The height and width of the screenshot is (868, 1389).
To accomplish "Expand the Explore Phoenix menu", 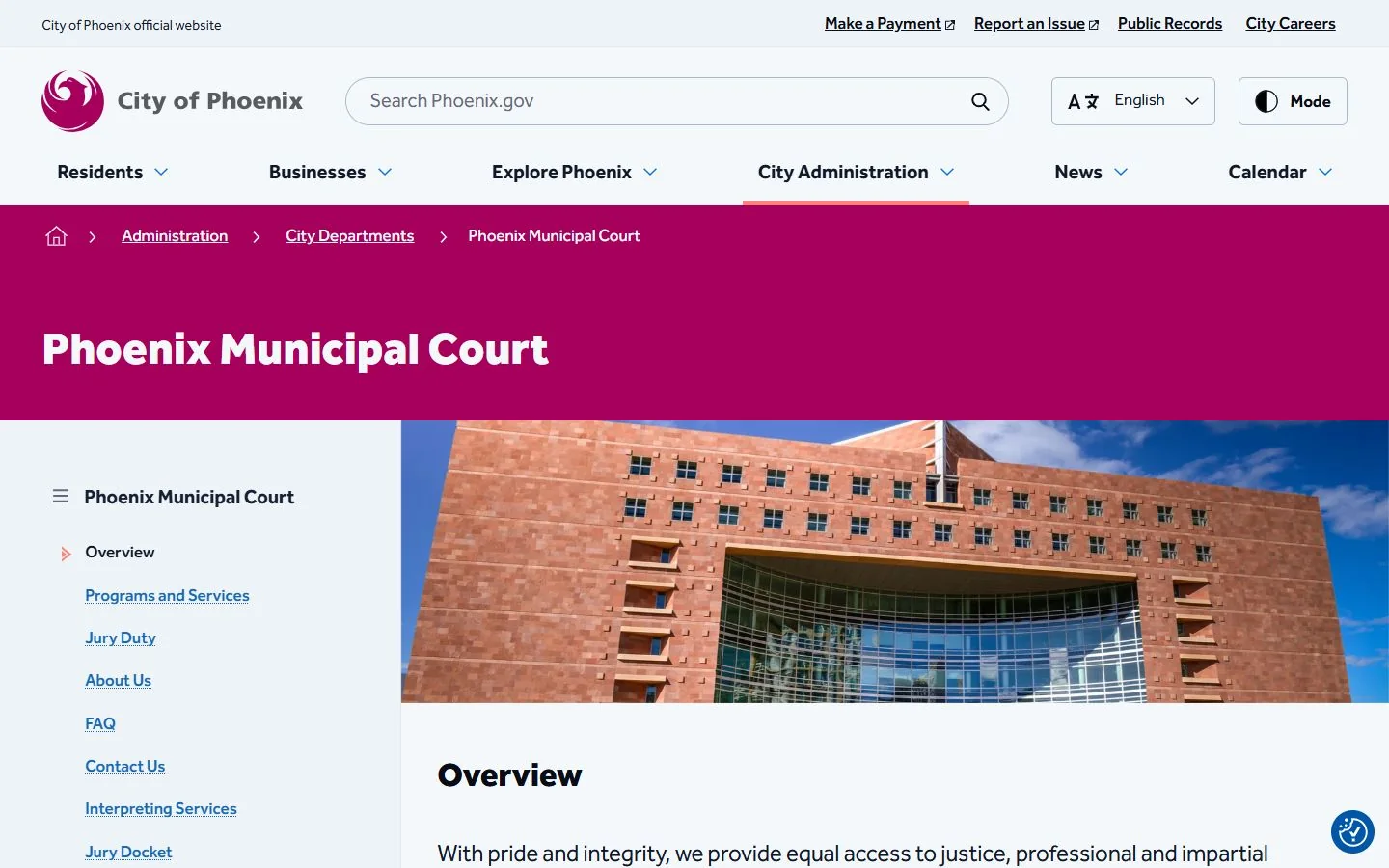I will click(575, 172).
